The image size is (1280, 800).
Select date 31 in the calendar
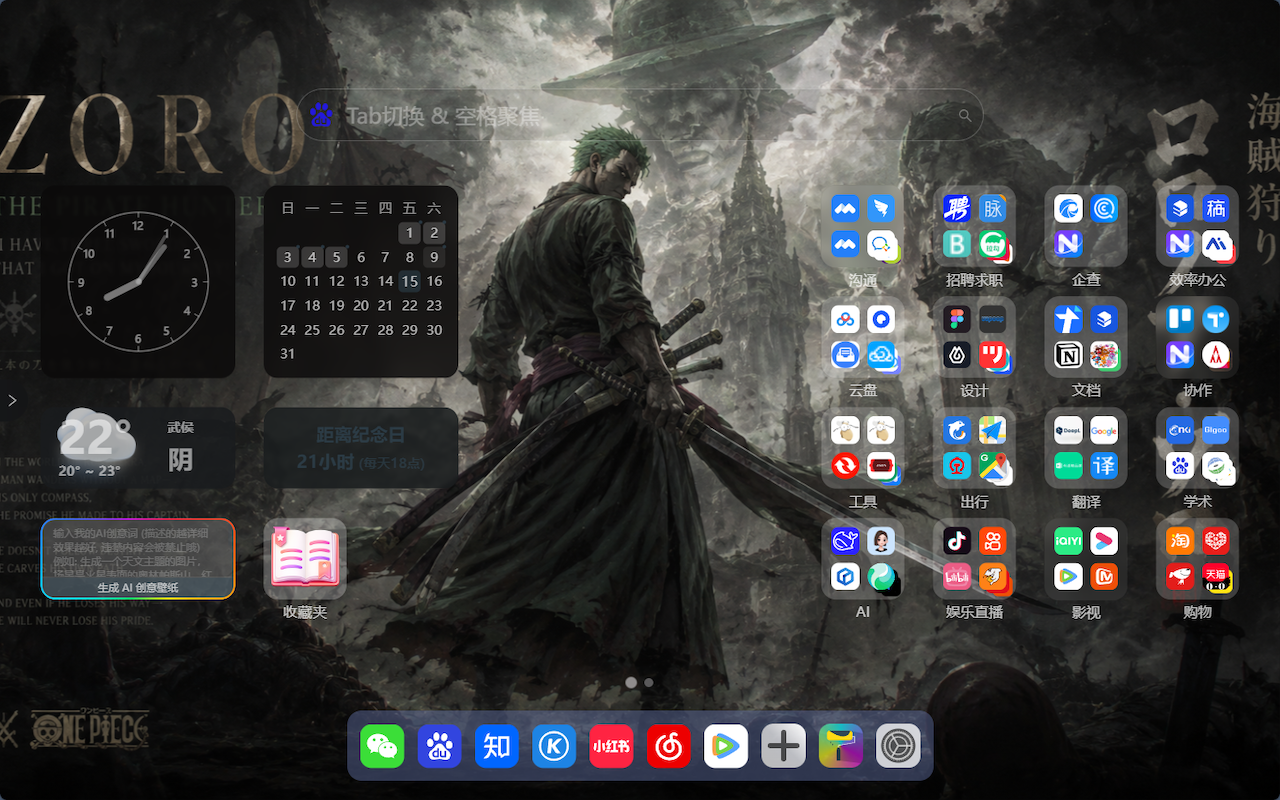coord(288,354)
